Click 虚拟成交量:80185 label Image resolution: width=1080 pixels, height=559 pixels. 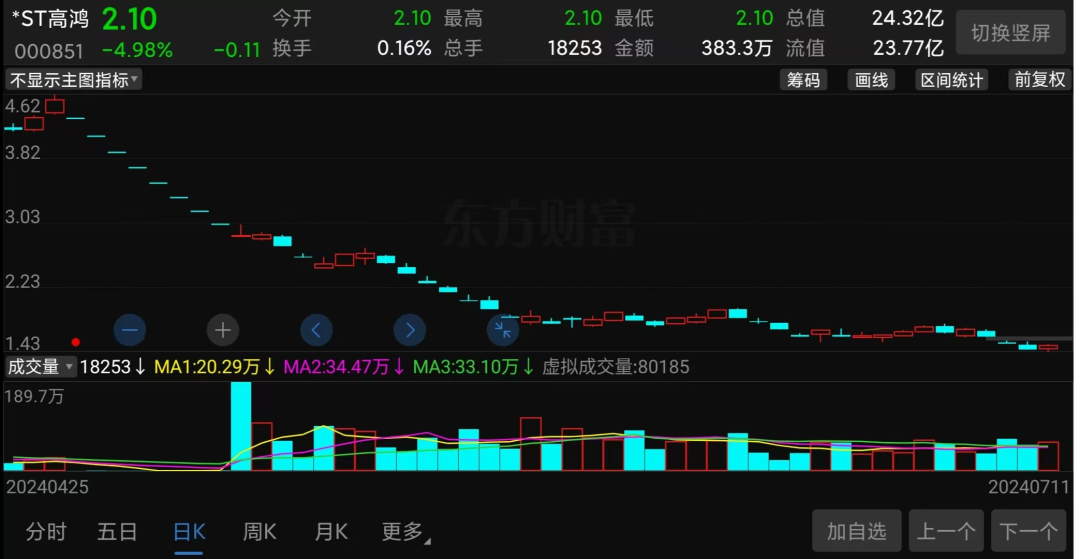tap(616, 367)
